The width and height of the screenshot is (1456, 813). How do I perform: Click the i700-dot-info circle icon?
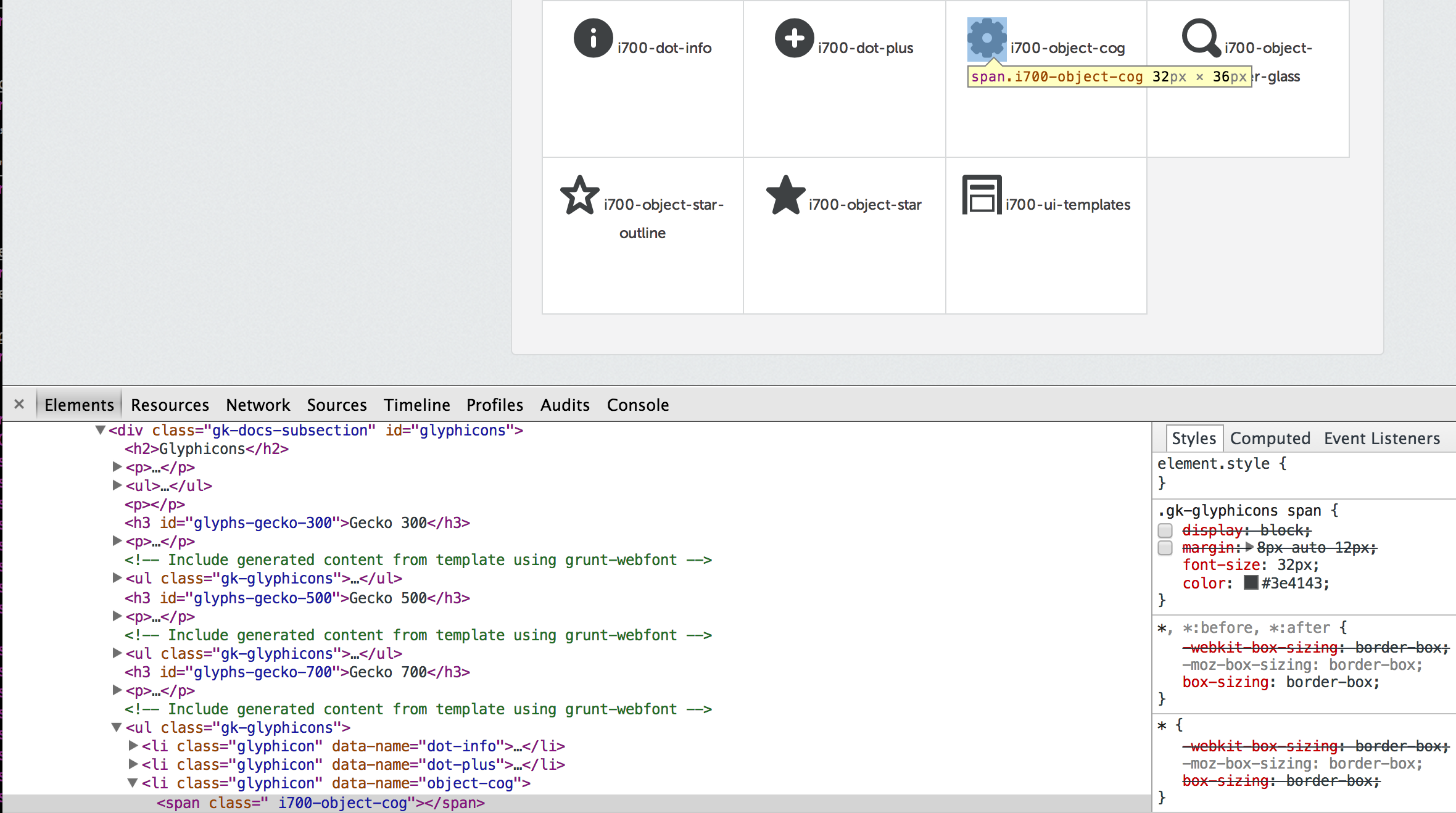point(593,38)
